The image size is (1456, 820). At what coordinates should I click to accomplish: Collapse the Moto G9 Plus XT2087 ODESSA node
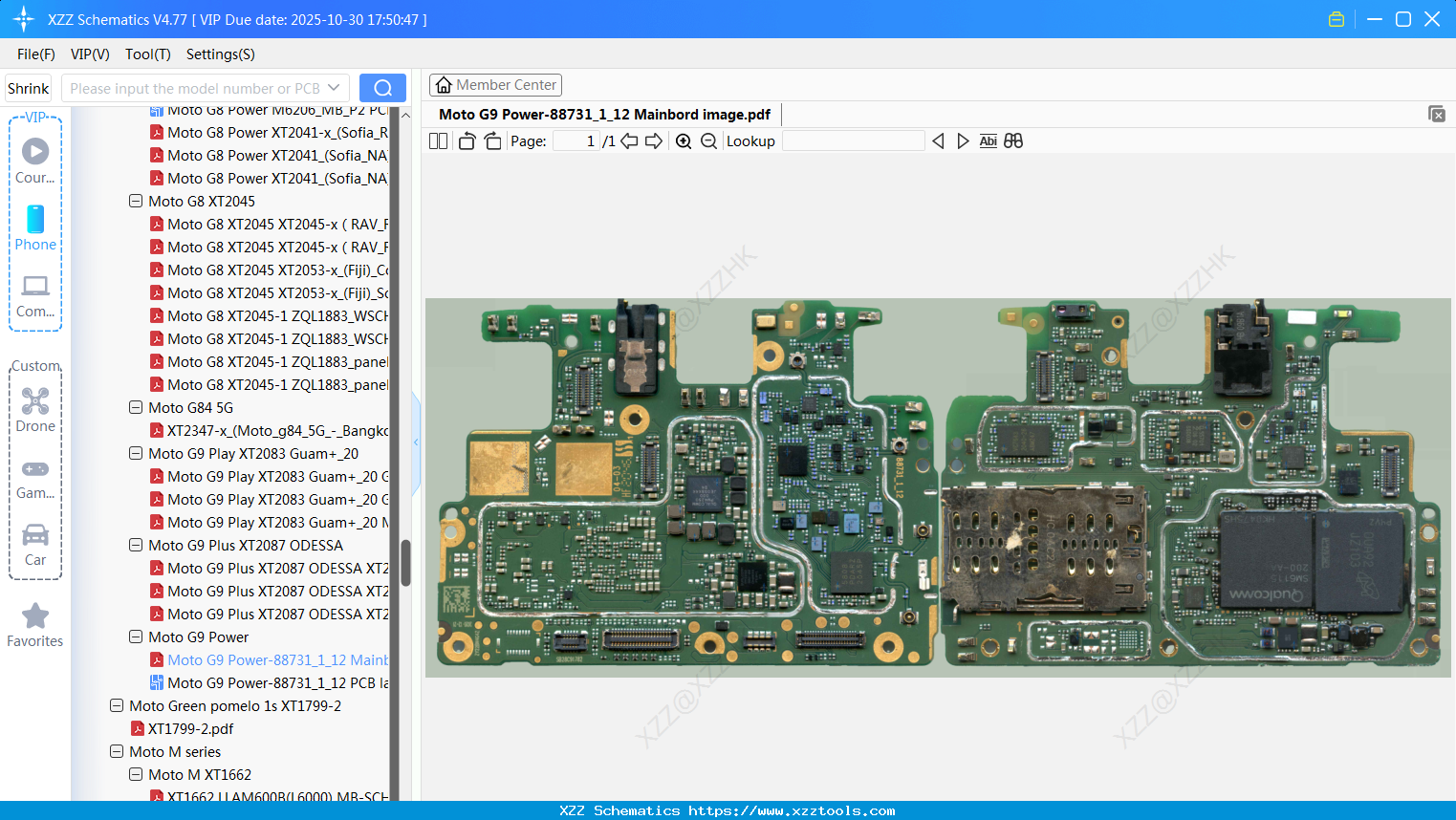click(x=136, y=546)
